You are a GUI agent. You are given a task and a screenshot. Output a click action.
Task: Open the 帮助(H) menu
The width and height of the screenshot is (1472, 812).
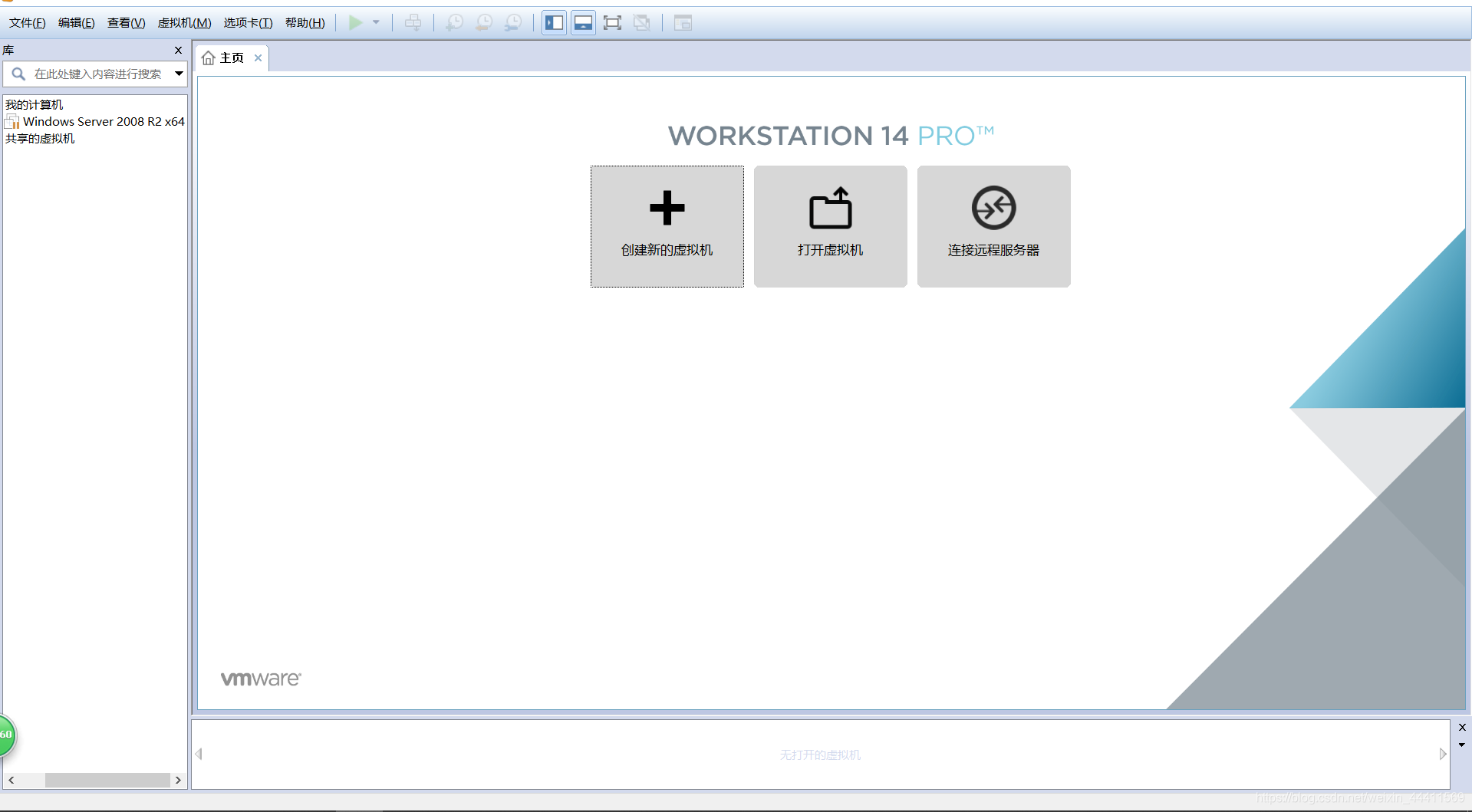point(305,23)
